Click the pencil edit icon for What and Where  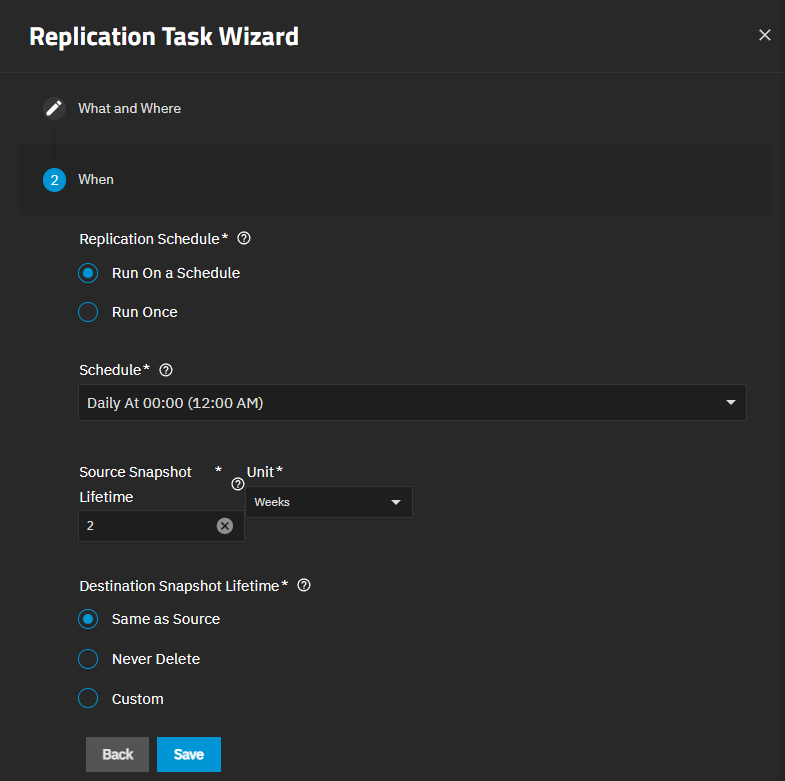54,108
